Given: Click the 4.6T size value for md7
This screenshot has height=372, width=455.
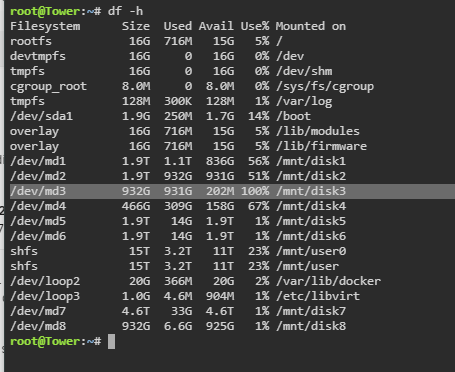Looking at the screenshot, I should [136, 311].
